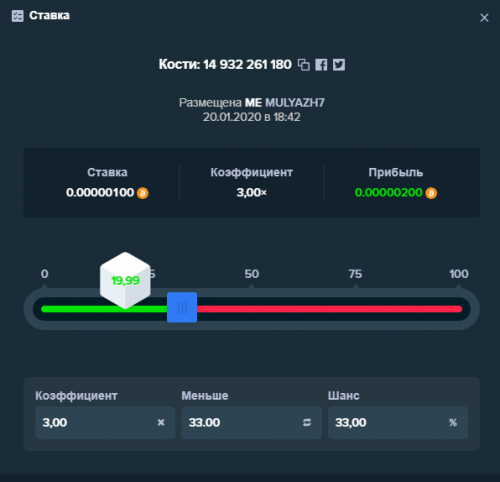Click the multiplier value 3,00×
Image resolution: width=500 pixels, height=482 pixels.
(x=252, y=193)
